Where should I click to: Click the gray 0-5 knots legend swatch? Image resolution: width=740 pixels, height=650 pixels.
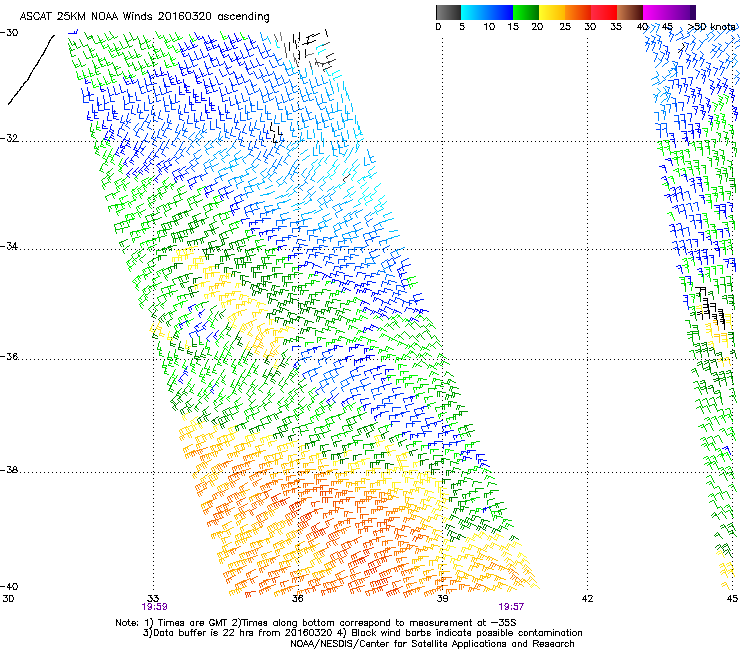coord(448,12)
